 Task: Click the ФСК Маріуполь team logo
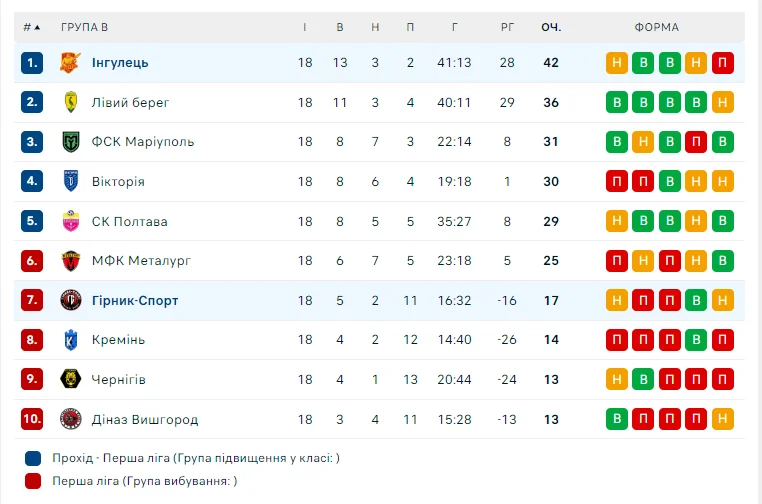(71, 141)
